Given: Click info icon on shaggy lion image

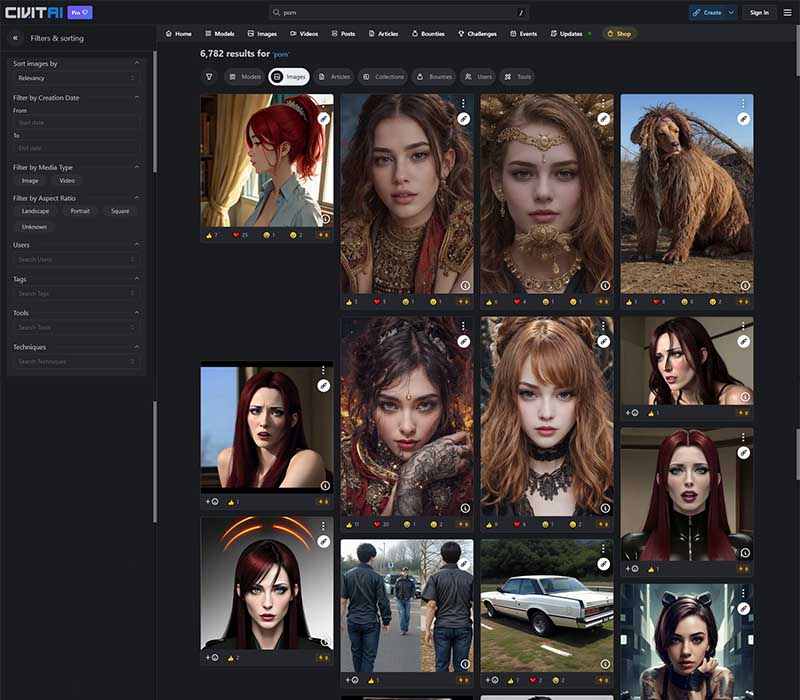Looking at the screenshot, I should click(x=744, y=285).
